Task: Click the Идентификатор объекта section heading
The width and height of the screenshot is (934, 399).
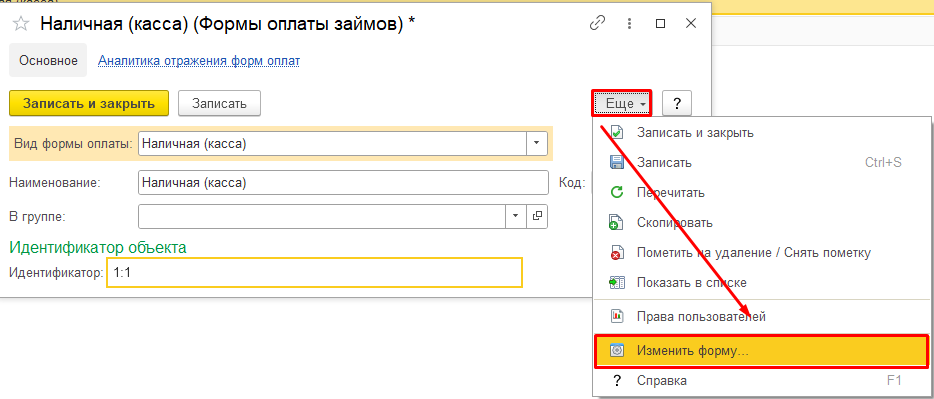Action: 98,247
